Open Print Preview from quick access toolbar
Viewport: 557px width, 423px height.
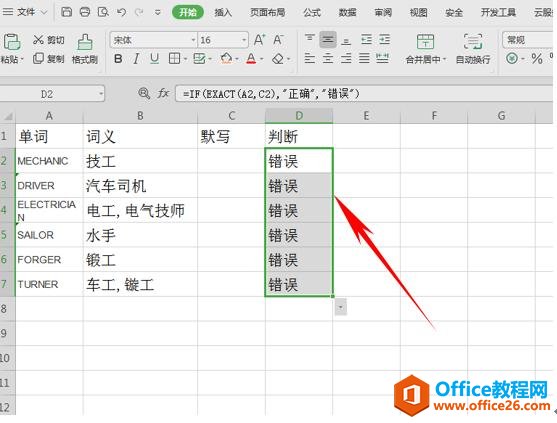coord(103,12)
